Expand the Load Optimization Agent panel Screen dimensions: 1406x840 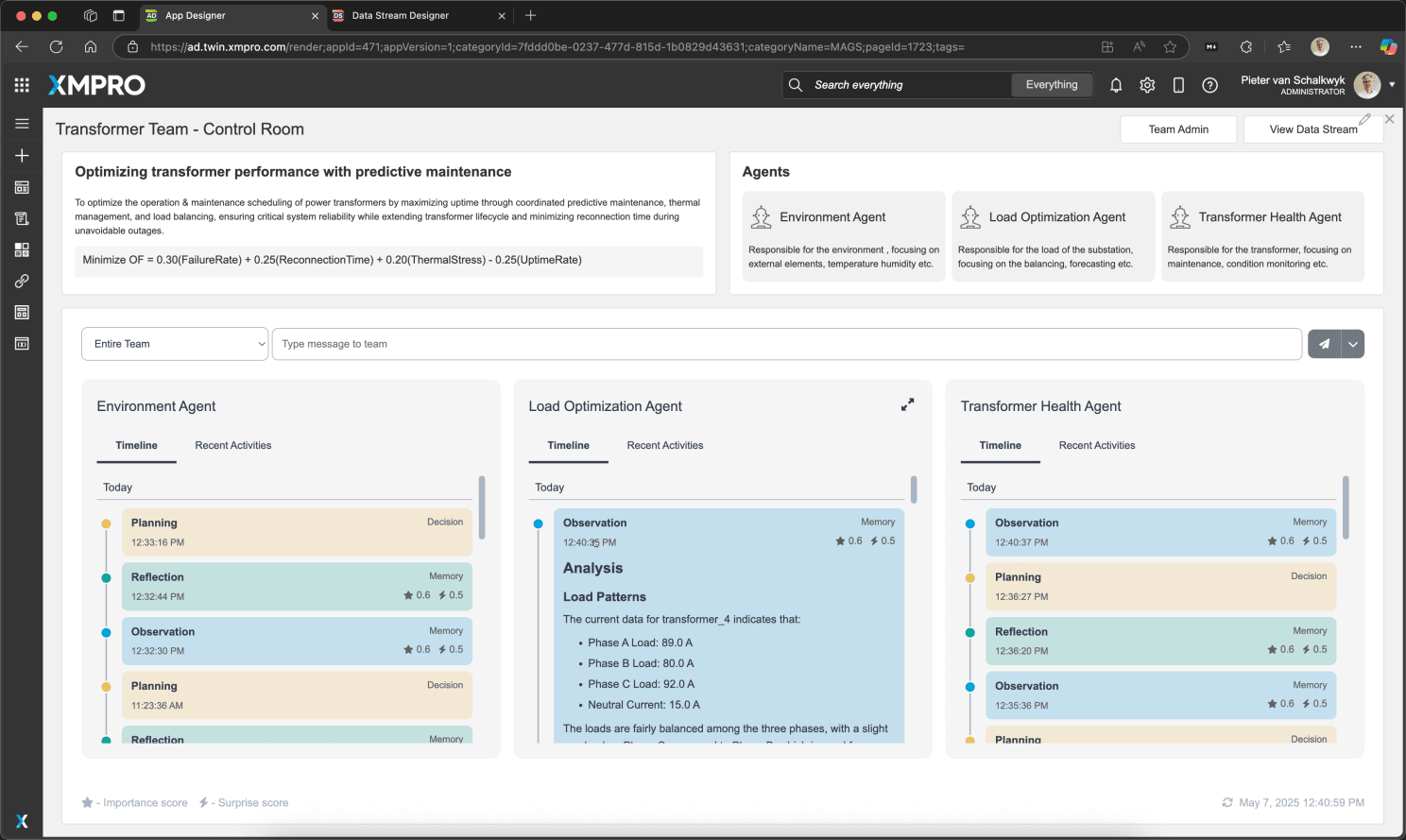click(x=907, y=404)
